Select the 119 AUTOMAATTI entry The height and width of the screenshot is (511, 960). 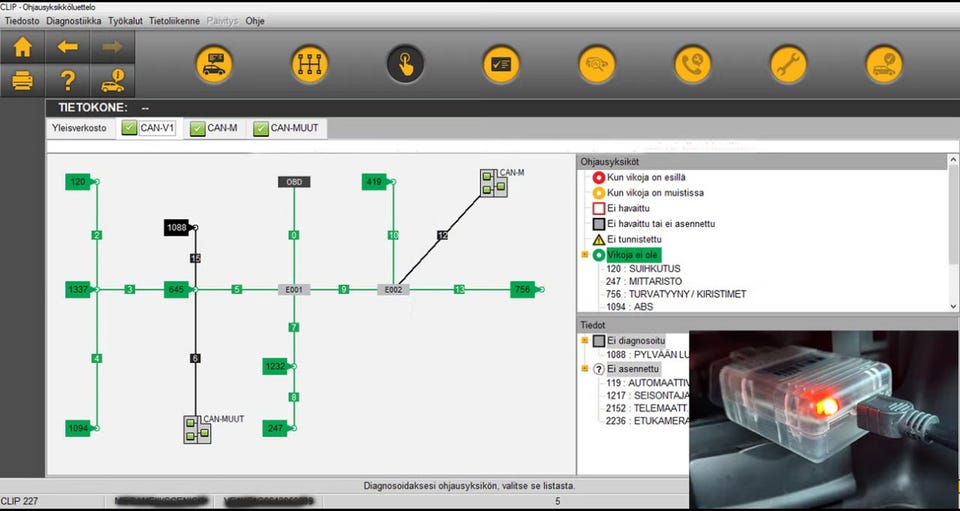click(x=648, y=383)
